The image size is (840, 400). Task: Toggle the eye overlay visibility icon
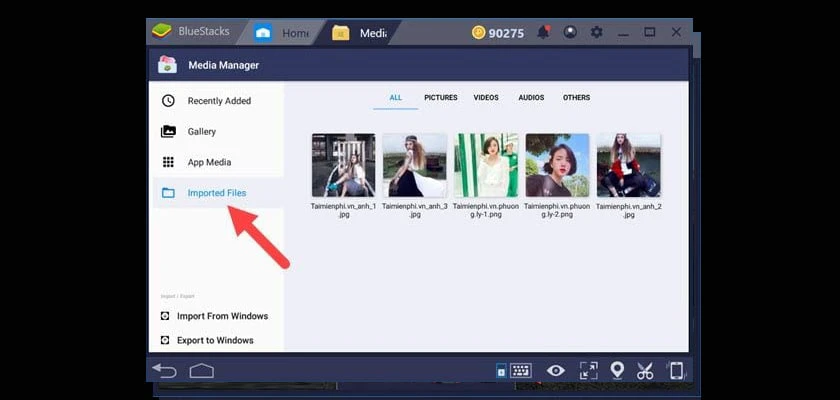point(556,371)
